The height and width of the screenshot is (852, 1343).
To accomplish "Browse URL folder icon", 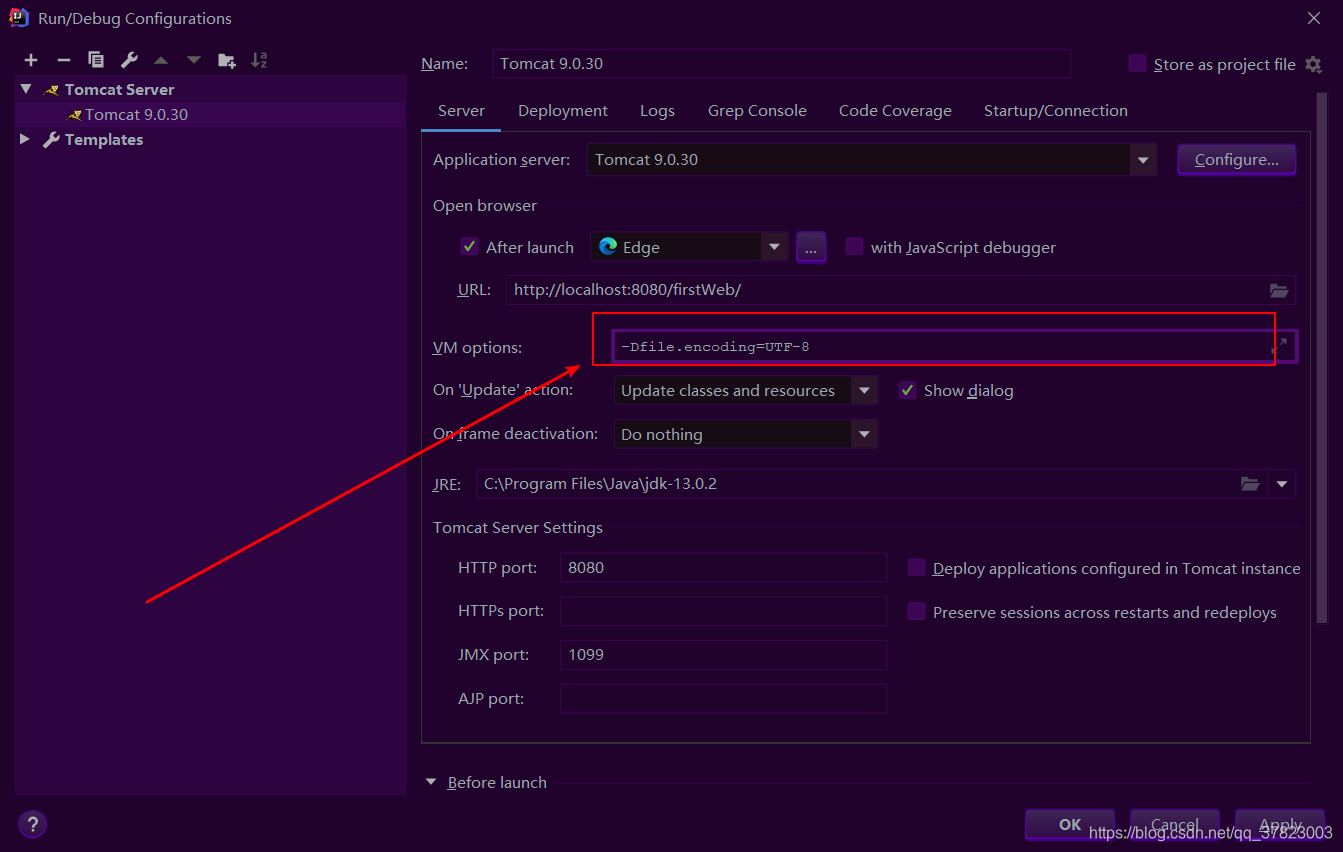I will (x=1279, y=290).
